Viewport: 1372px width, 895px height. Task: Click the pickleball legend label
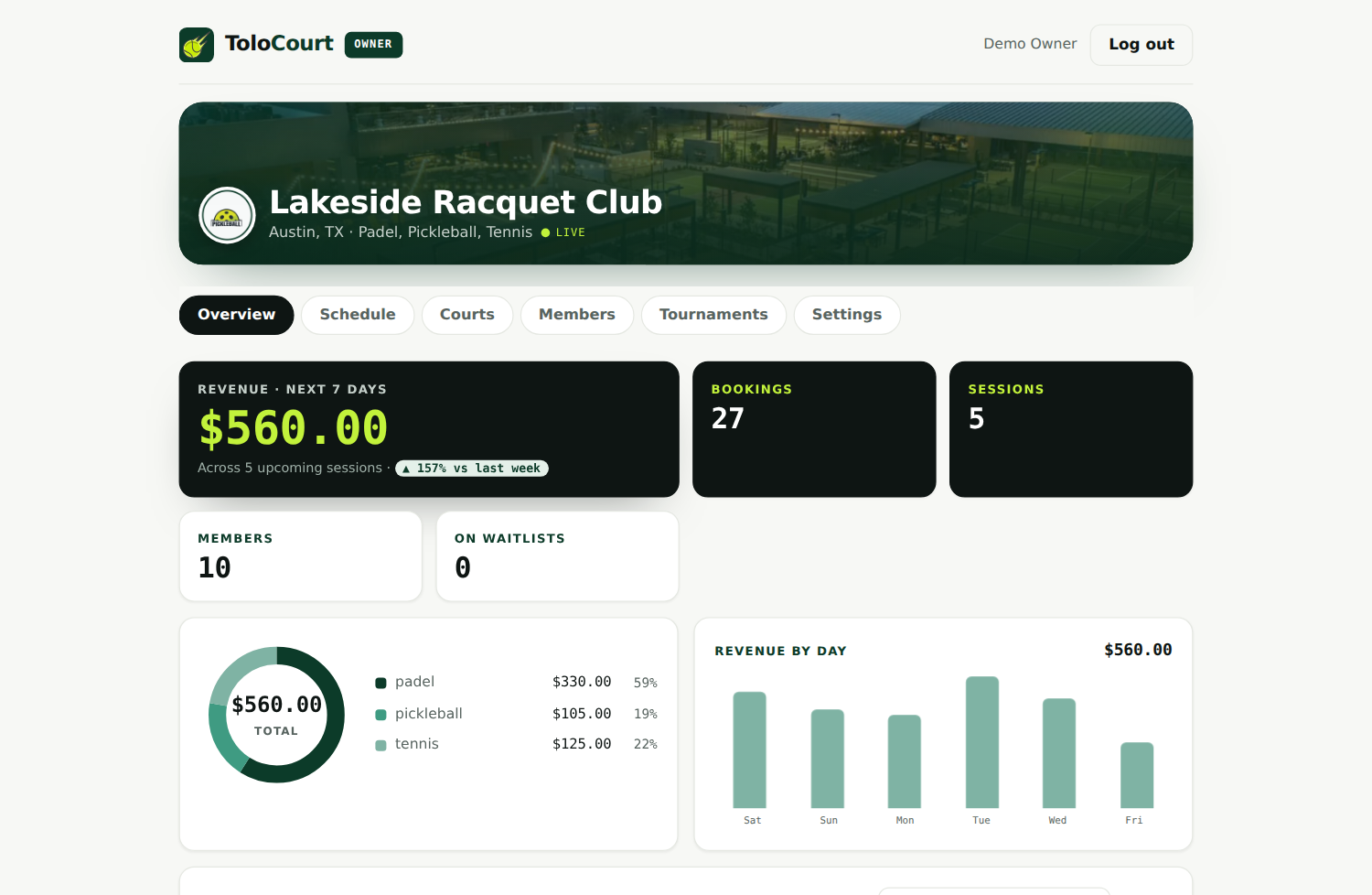428,714
